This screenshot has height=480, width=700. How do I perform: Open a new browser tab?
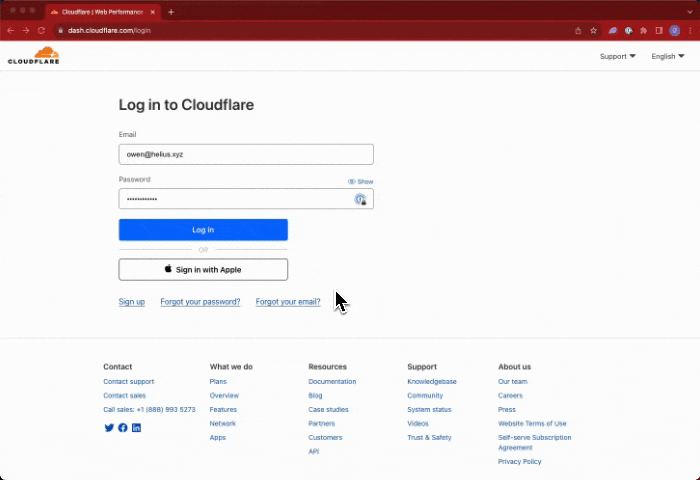click(x=171, y=11)
